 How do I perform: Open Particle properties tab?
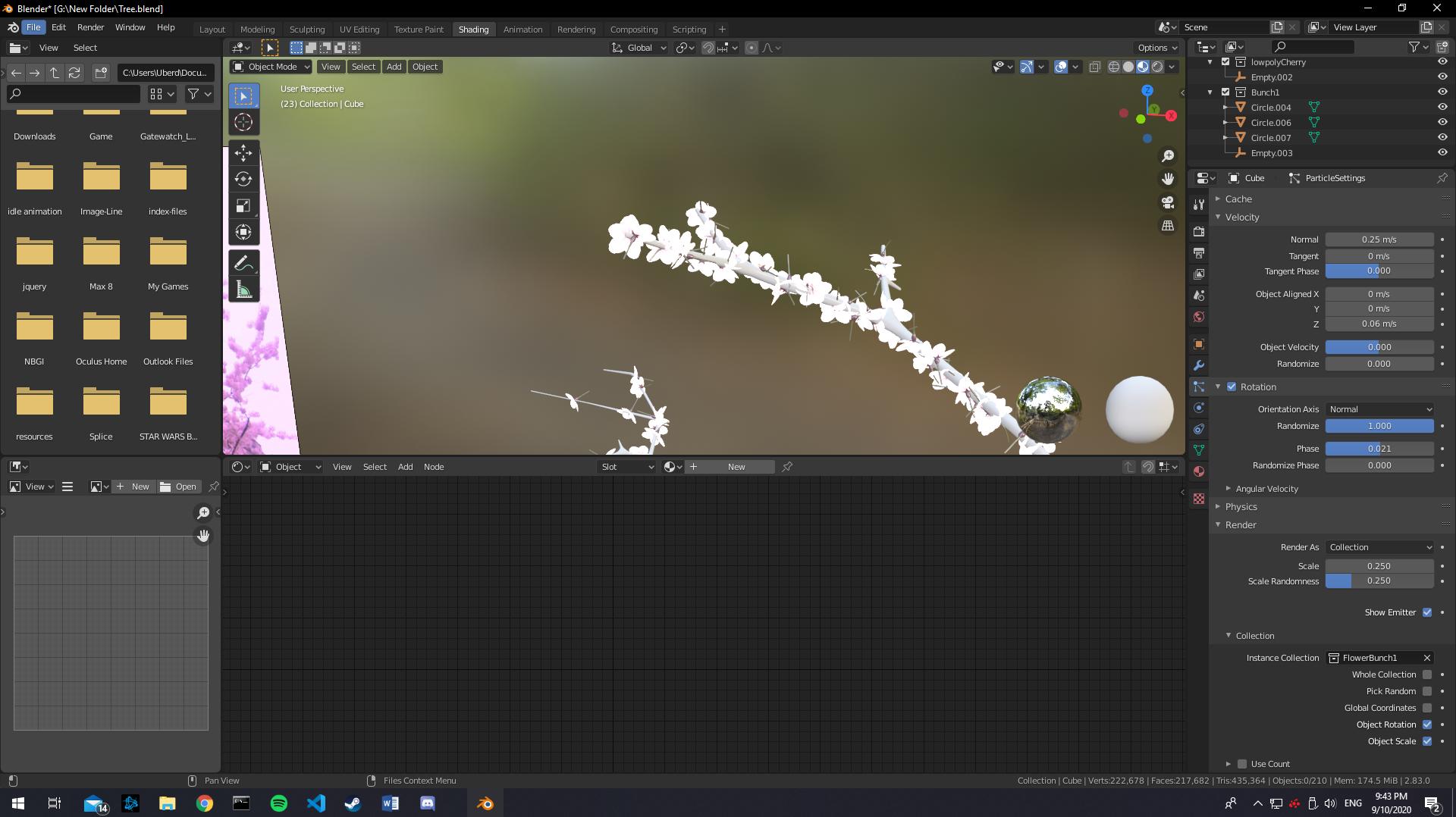click(x=1199, y=387)
